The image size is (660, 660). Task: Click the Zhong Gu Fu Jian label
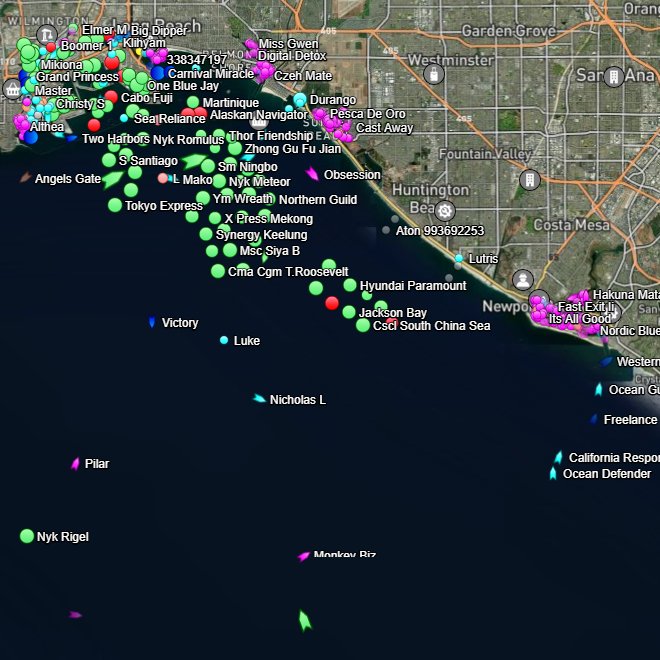[293, 149]
